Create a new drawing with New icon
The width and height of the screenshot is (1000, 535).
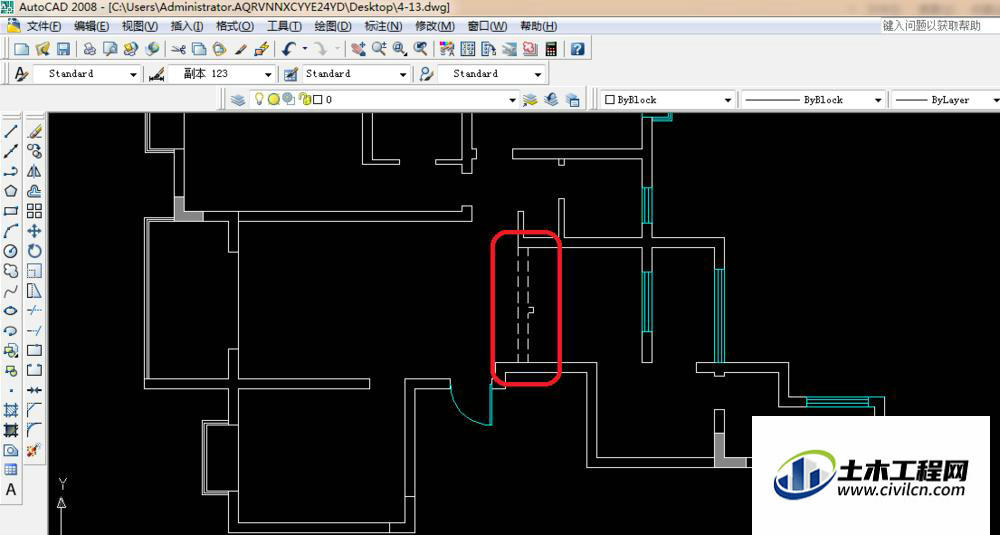pyautogui.click(x=22, y=48)
